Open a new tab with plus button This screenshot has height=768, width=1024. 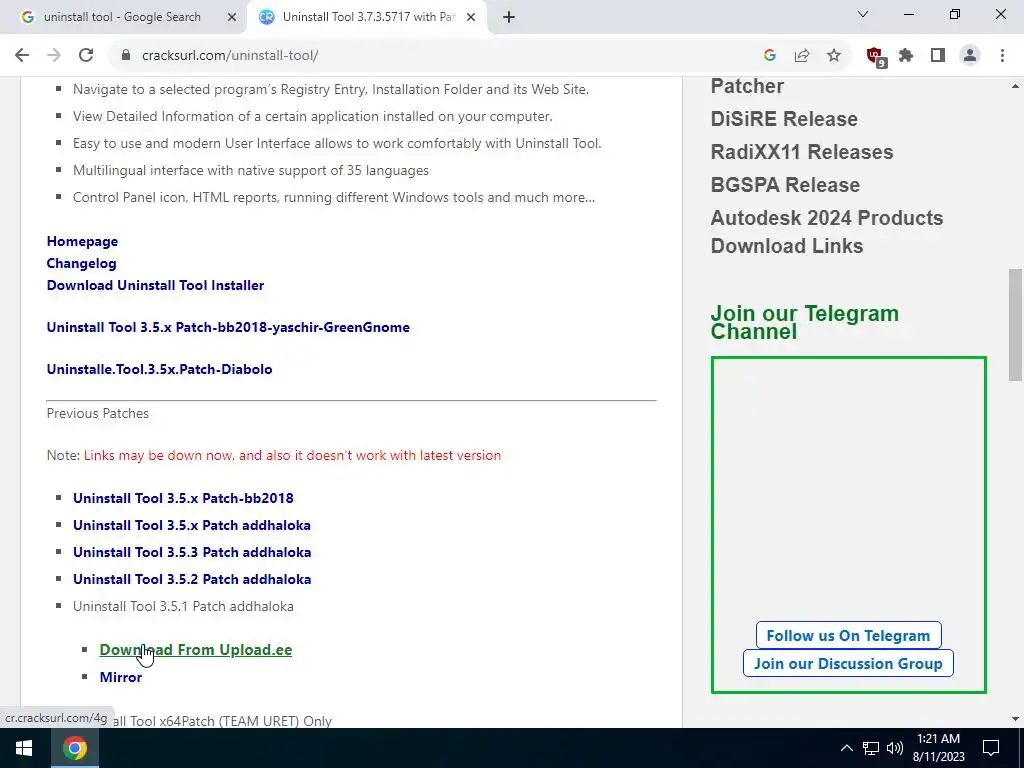509,17
